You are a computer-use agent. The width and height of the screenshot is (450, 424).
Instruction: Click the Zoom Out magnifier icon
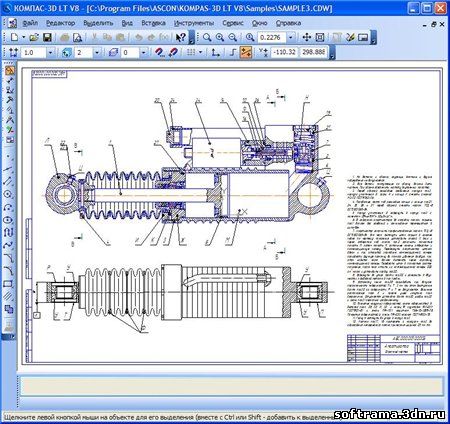(232, 37)
